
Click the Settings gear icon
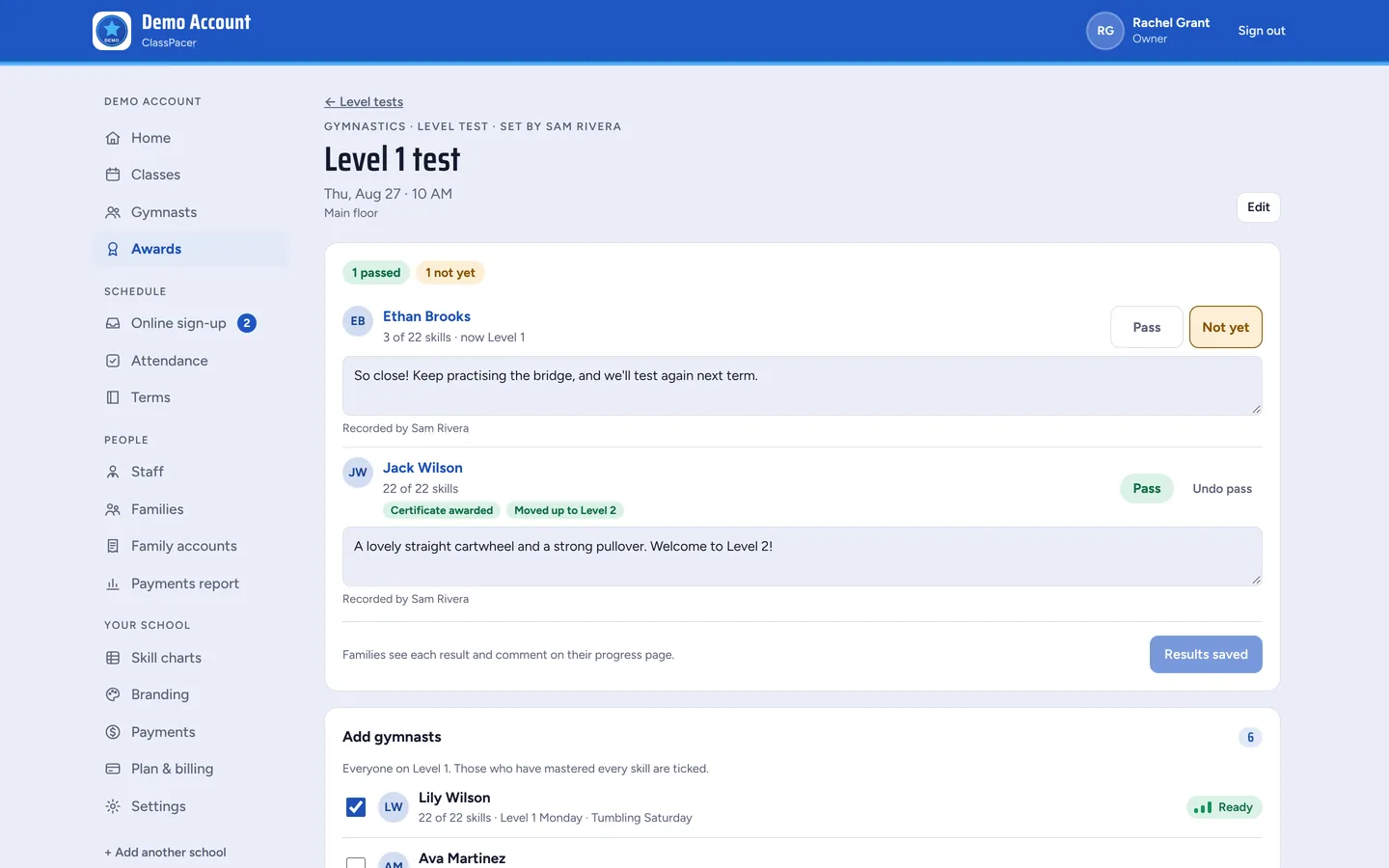click(x=113, y=806)
